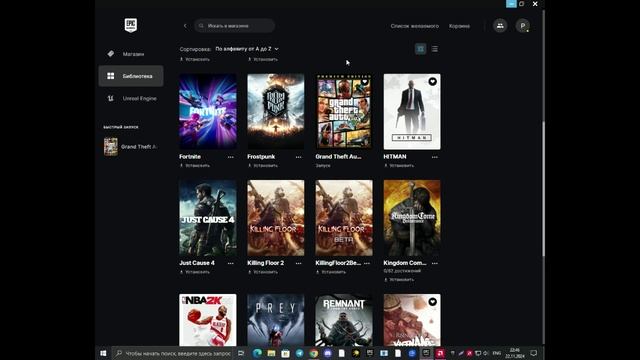The height and width of the screenshot is (360, 640).
Task: Open the Frostpunk cover thumbnail
Action: click(x=276, y=111)
